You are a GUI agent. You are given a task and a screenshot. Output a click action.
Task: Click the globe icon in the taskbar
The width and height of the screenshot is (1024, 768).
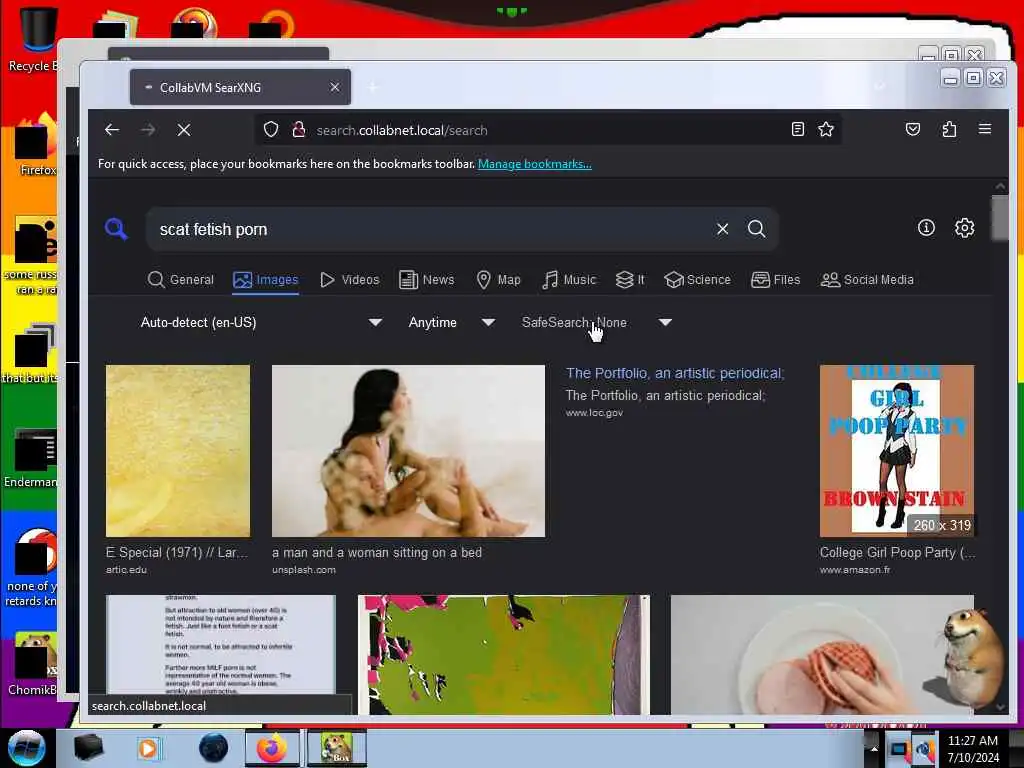pos(213,748)
